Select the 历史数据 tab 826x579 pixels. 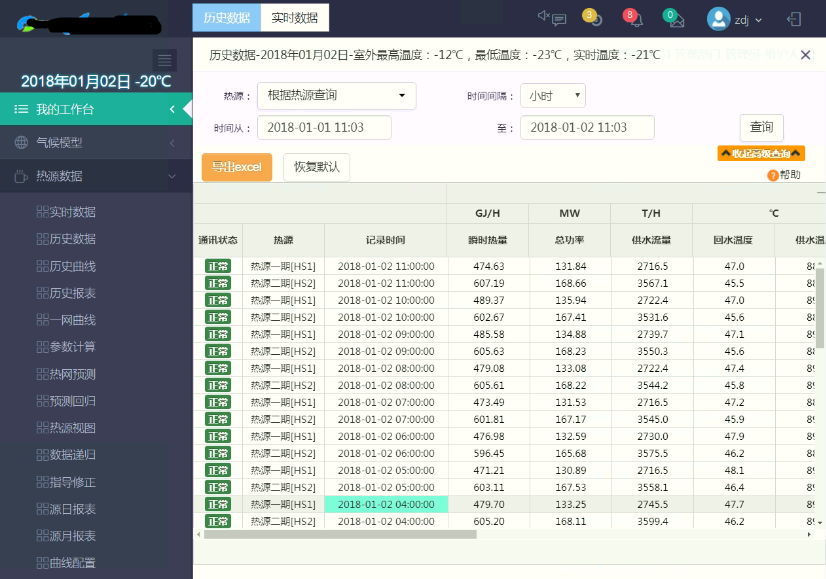[x=226, y=17]
